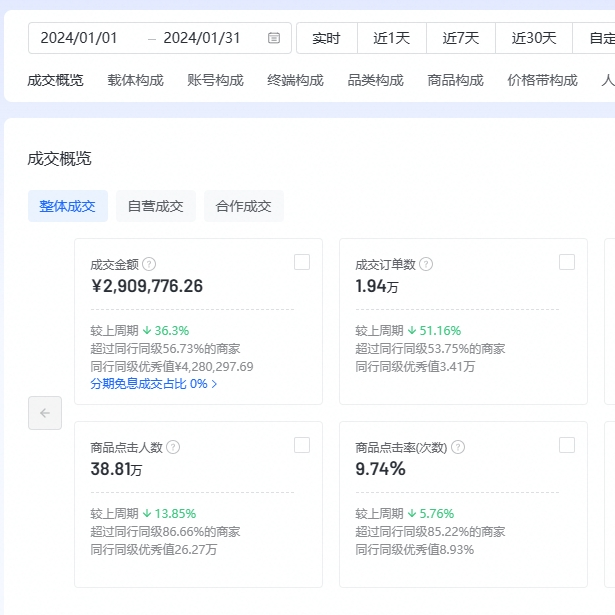
Task: Click the end date 2024/01/31 field
Action: (202, 38)
